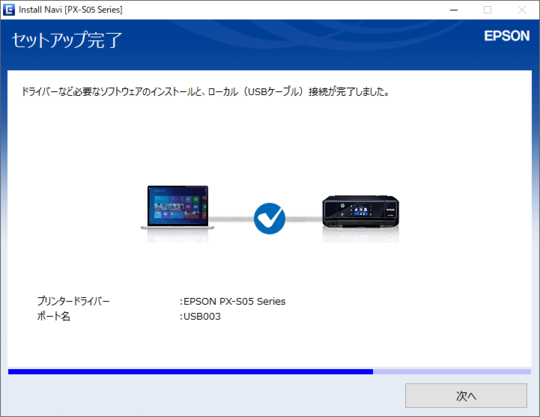
Task: Click the laptop computer image
Action: click(x=177, y=208)
